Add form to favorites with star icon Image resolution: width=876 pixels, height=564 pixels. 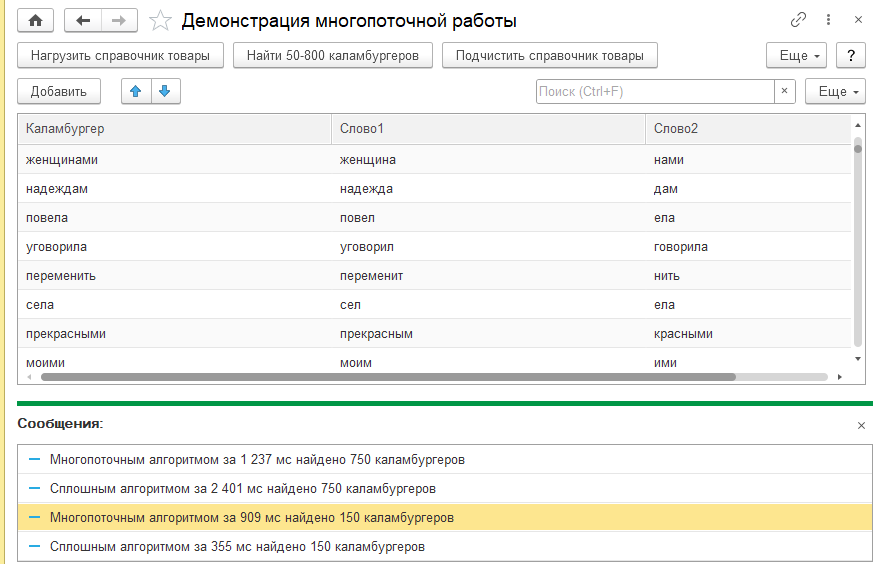tap(160, 21)
